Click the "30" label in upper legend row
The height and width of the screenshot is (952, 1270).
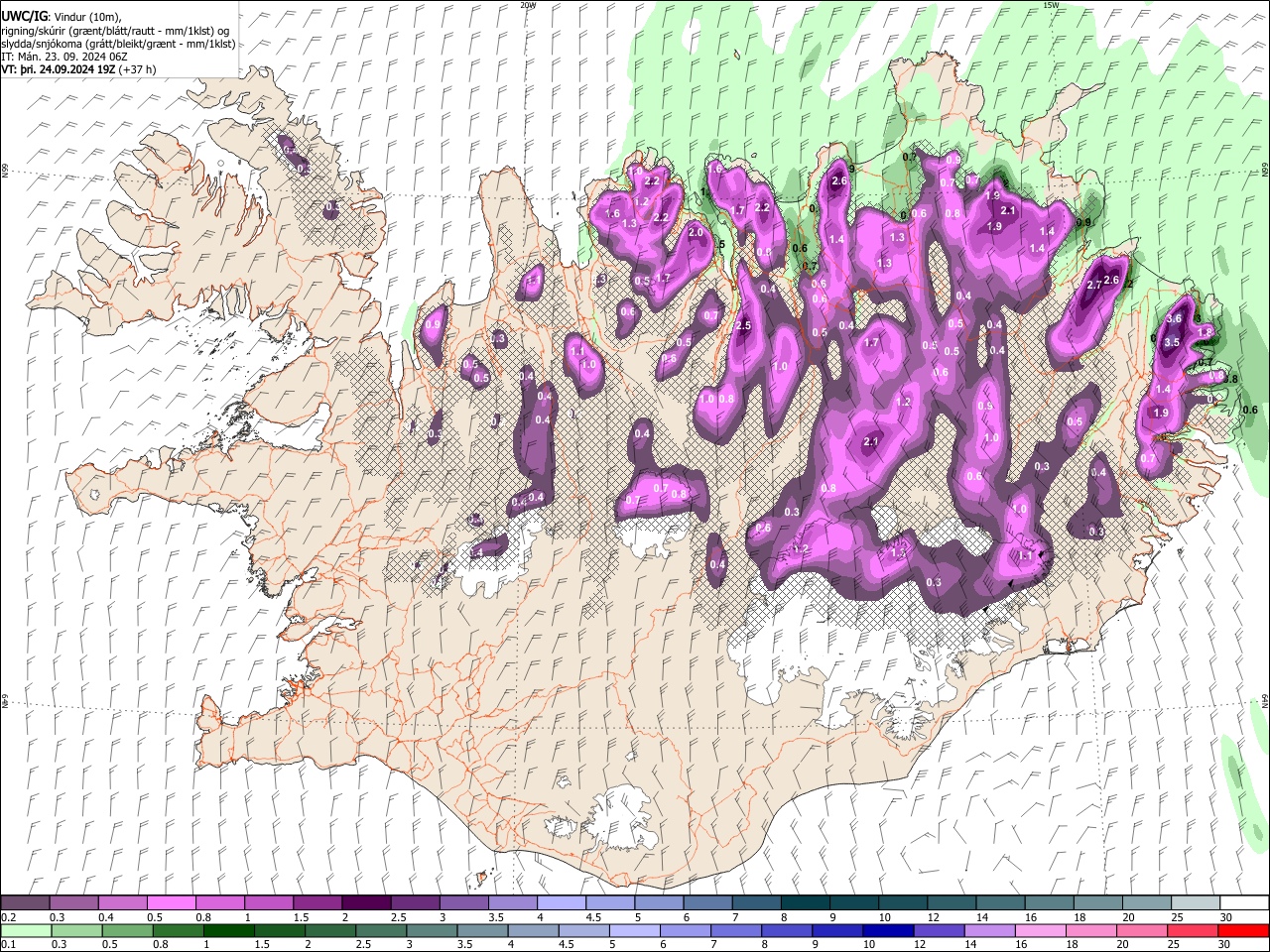tap(1225, 917)
